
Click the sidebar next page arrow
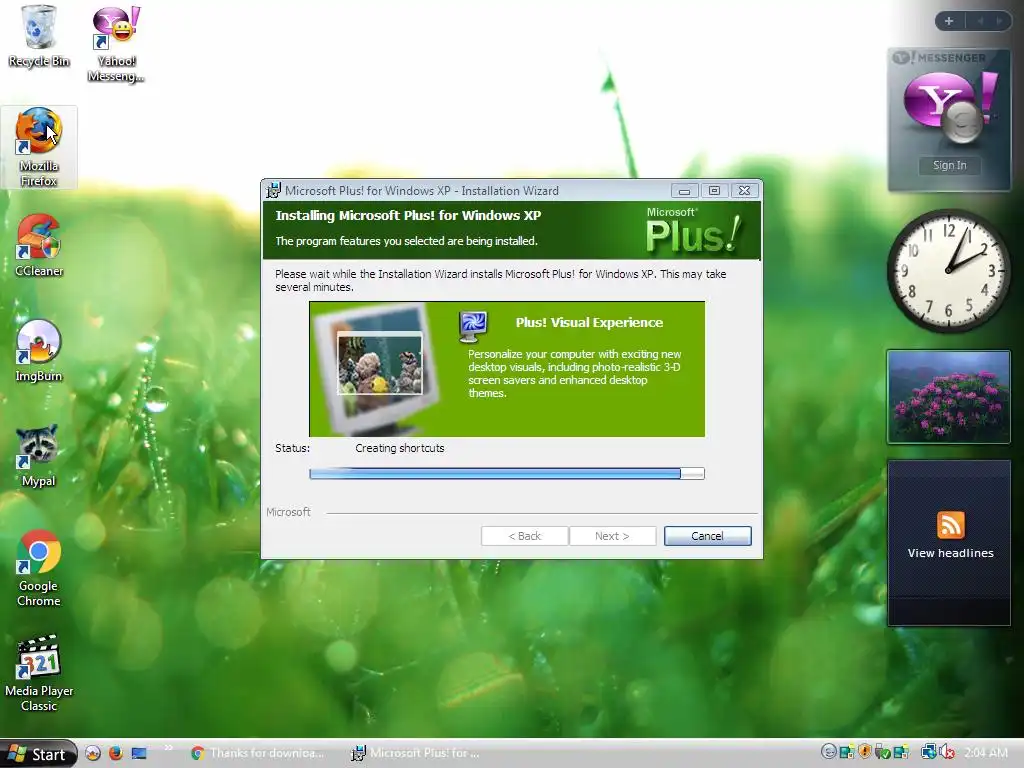999,21
